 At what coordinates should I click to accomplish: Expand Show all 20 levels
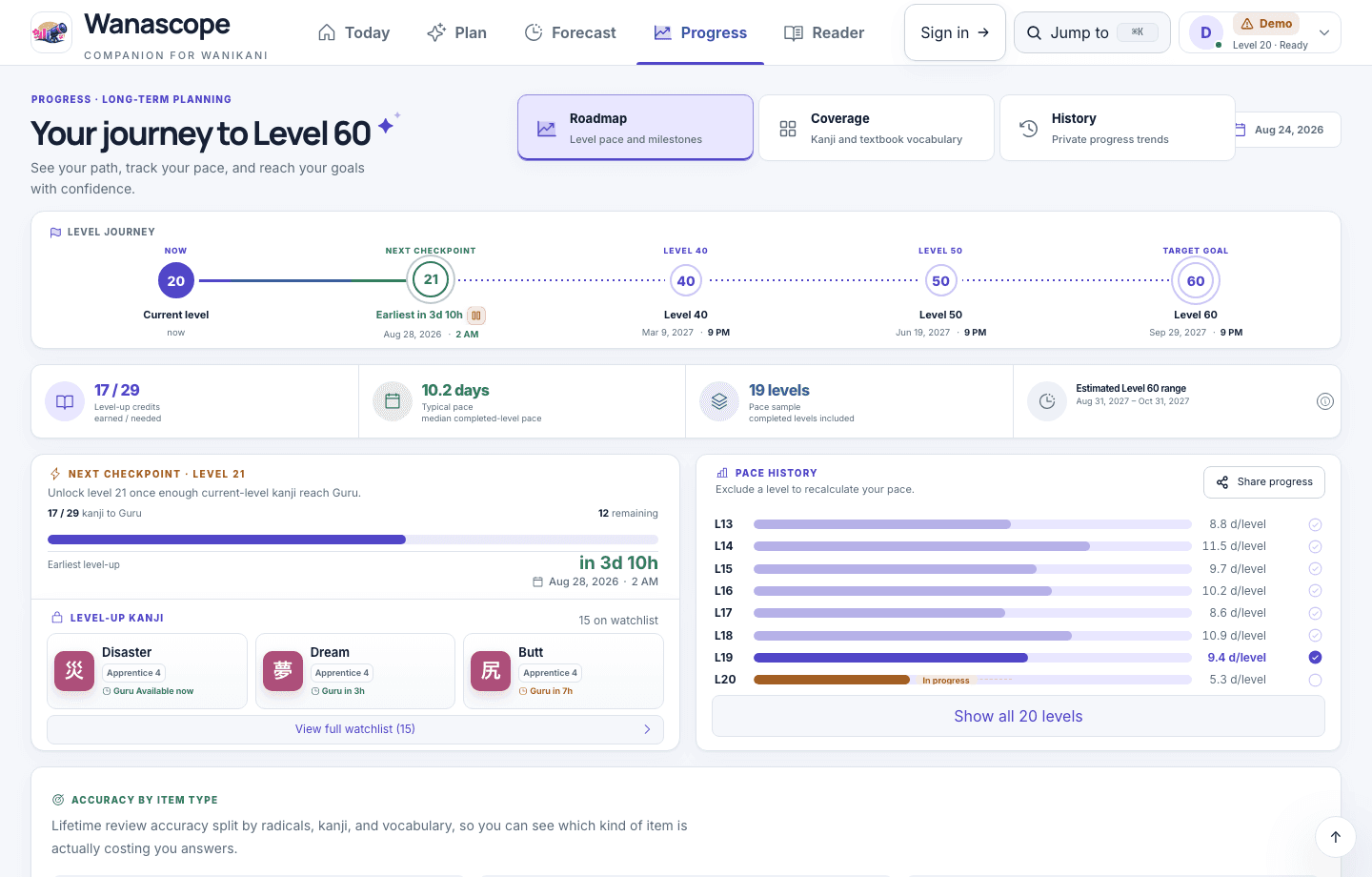(x=1019, y=716)
